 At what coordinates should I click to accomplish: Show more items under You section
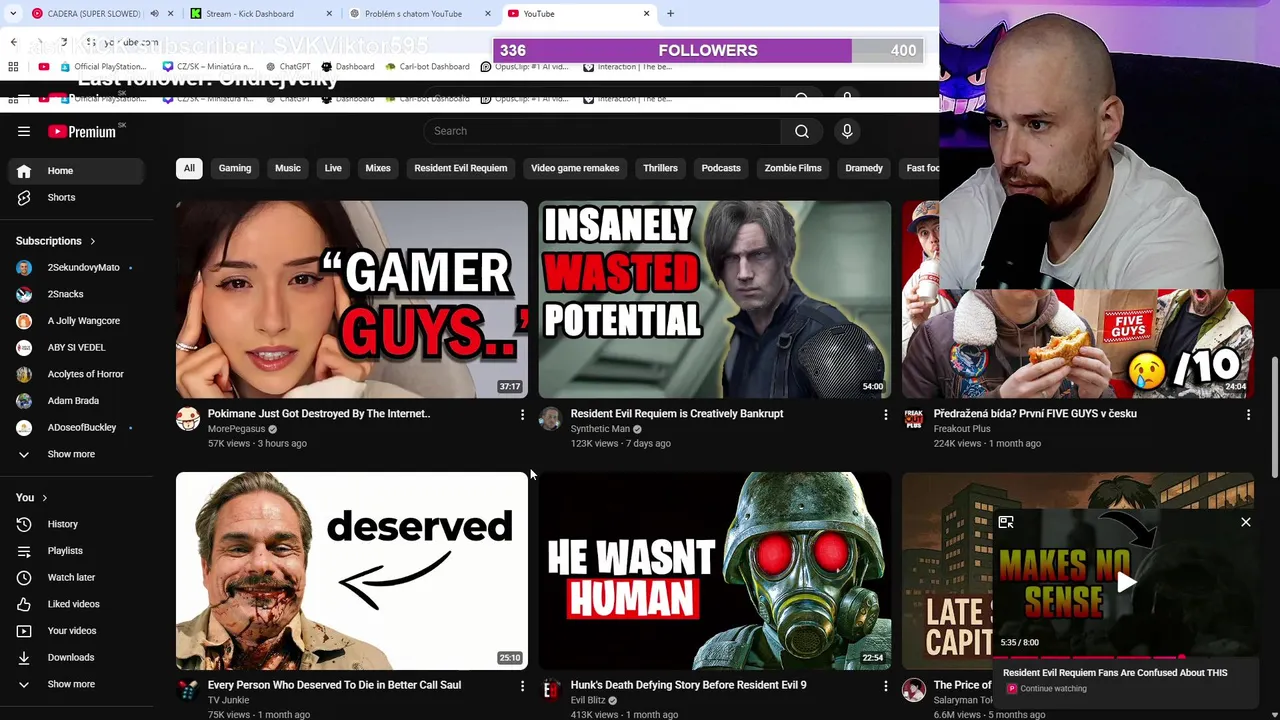76,684
